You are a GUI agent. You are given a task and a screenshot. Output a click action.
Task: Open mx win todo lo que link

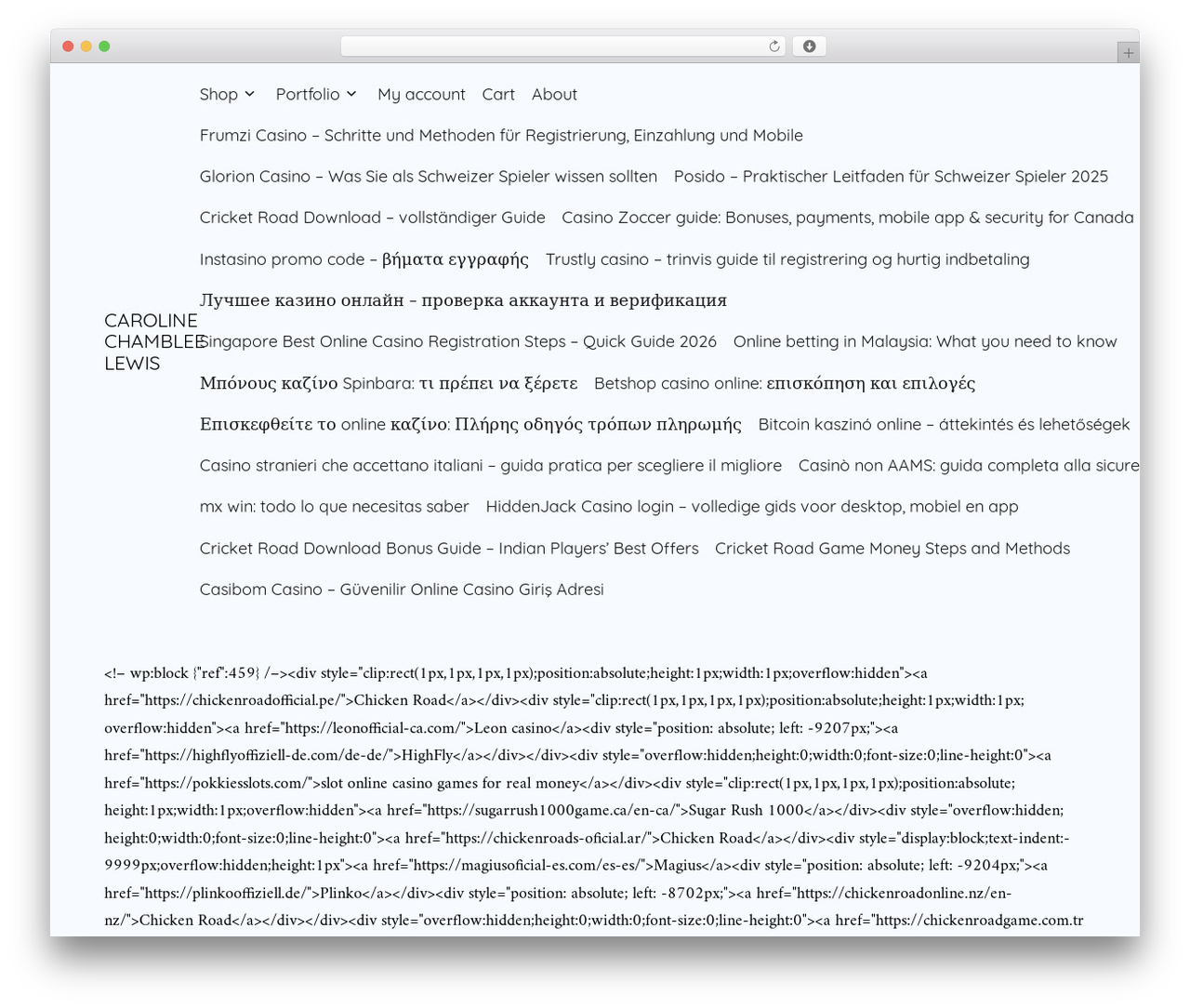(335, 507)
